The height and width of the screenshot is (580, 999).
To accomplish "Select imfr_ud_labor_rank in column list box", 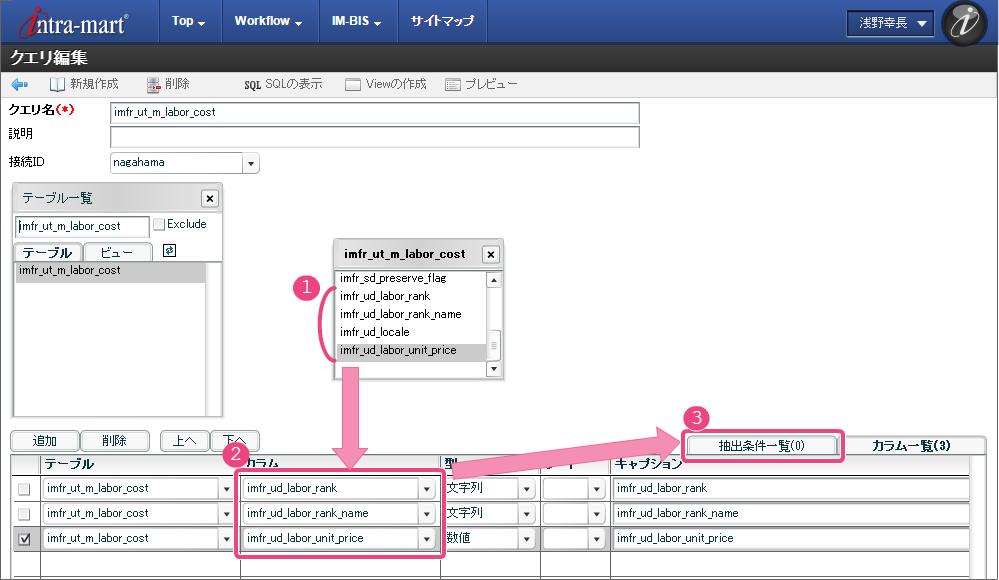I will [411, 296].
